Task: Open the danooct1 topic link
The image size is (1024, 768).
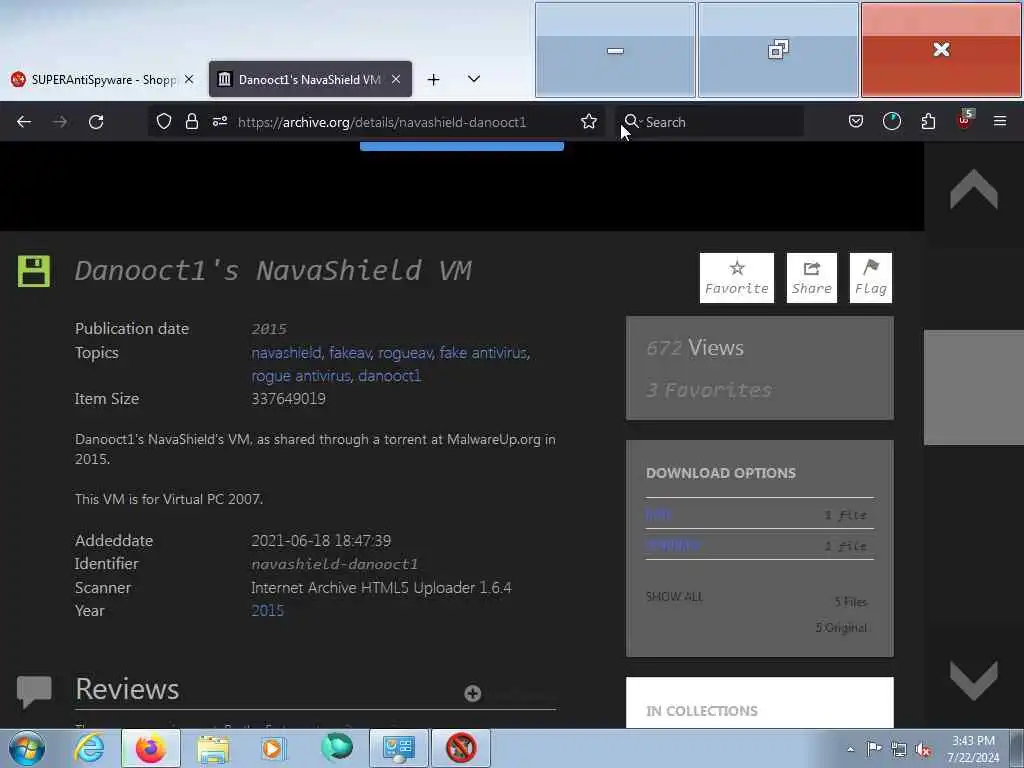Action: [x=389, y=376]
